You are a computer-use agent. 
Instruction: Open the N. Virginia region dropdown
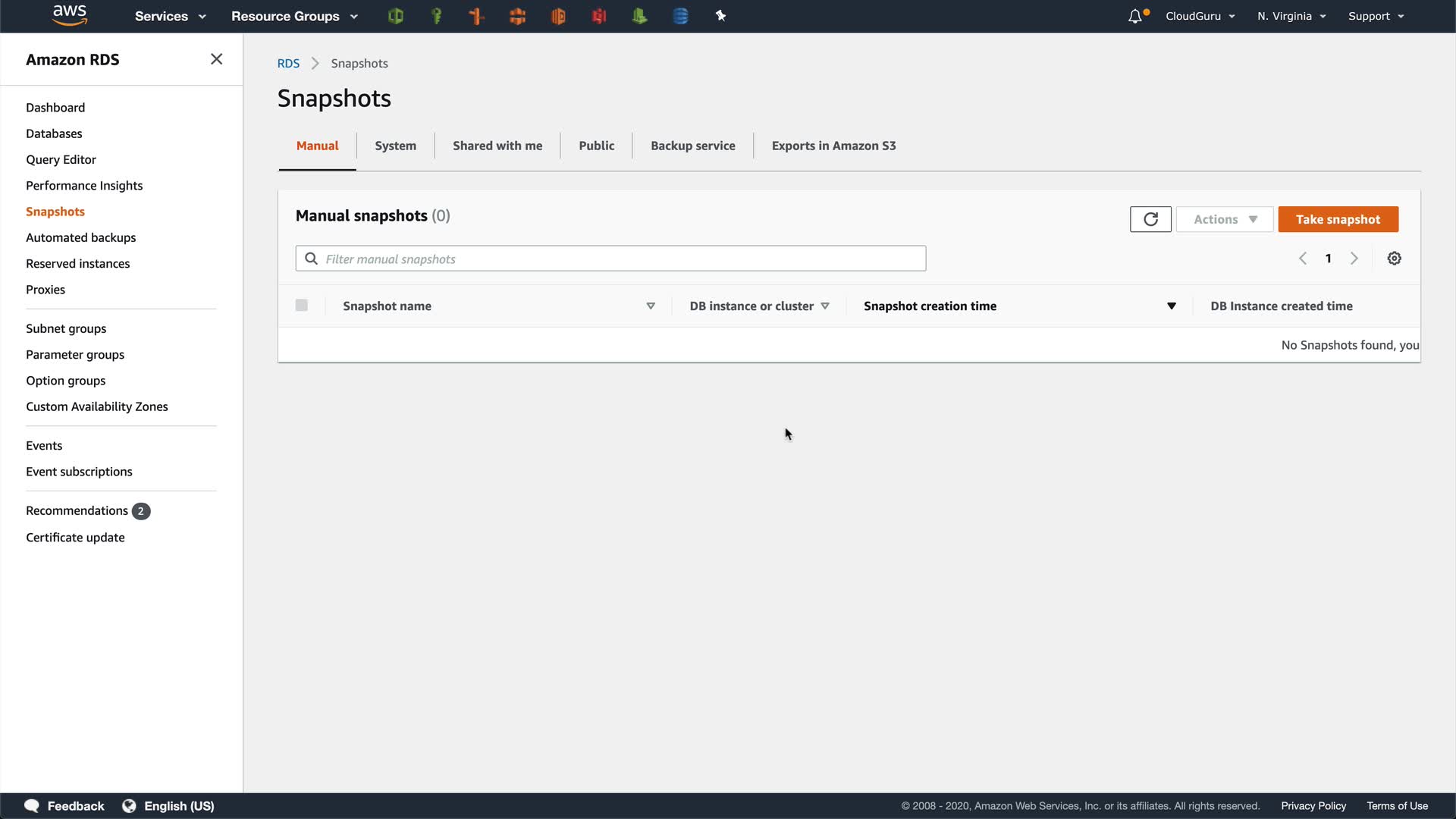pos(1291,16)
